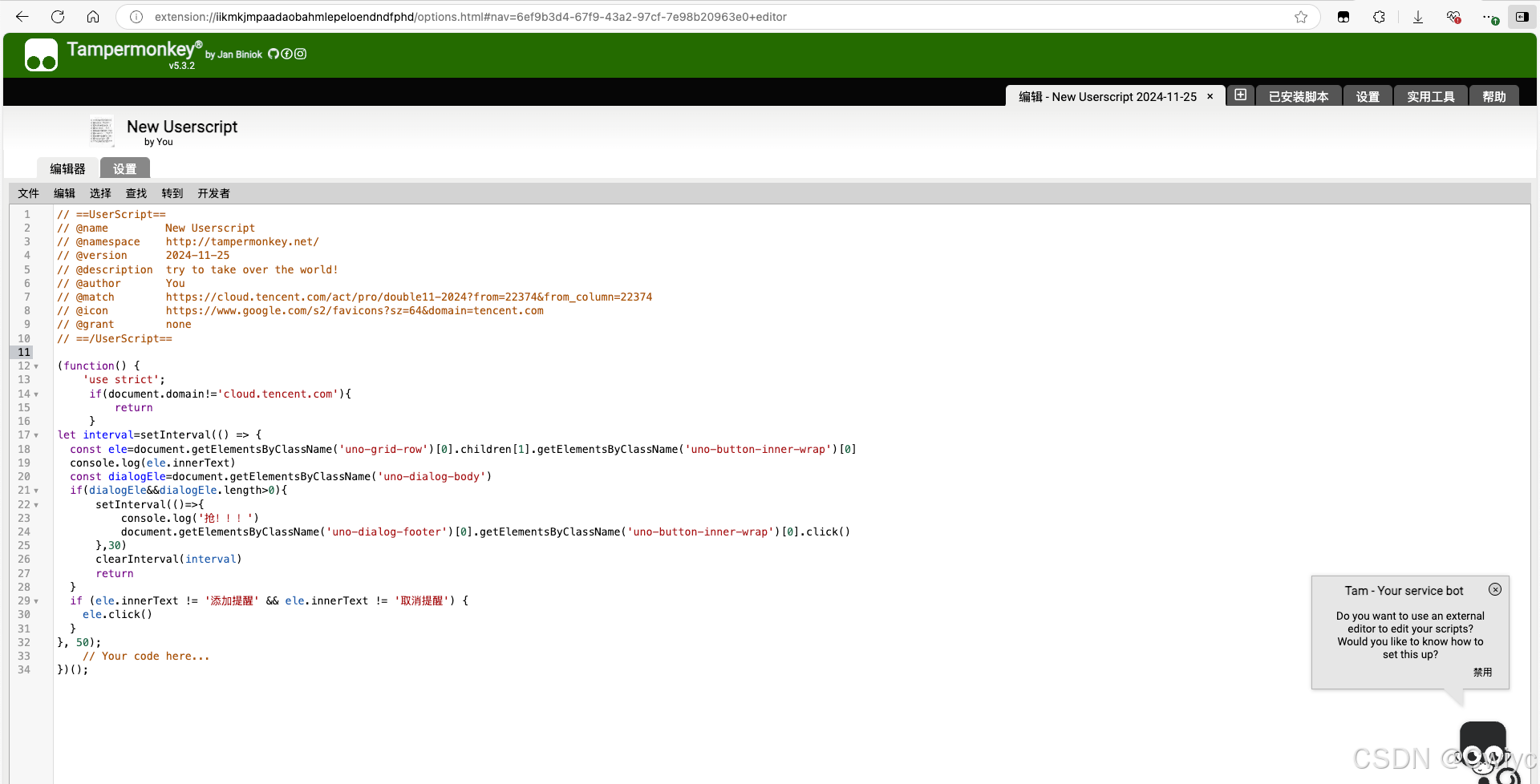Click the 'use strict' line in code

click(x=124, y=379)
